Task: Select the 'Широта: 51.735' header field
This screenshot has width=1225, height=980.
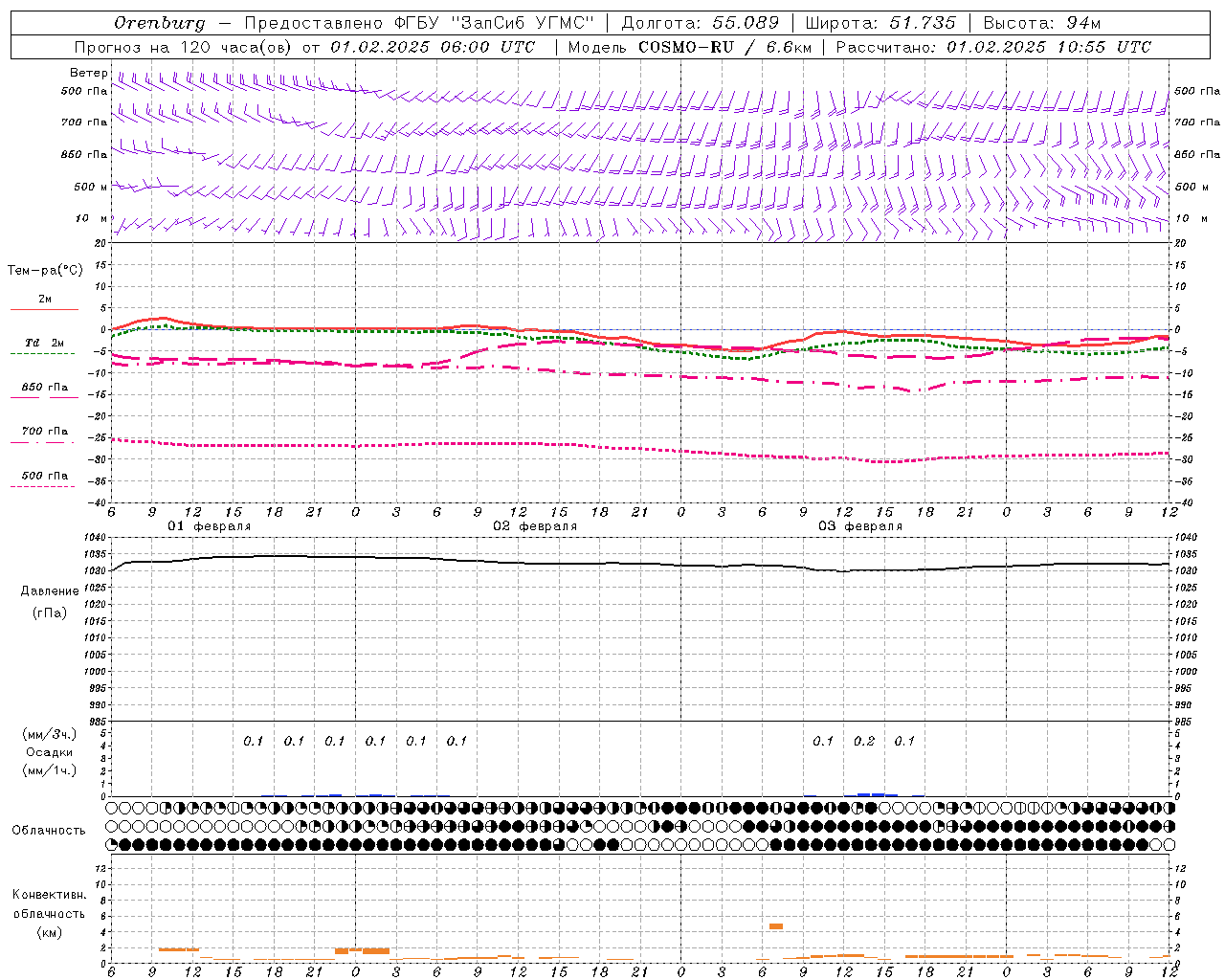Action: pyautogui.click(x=880, y=23)
